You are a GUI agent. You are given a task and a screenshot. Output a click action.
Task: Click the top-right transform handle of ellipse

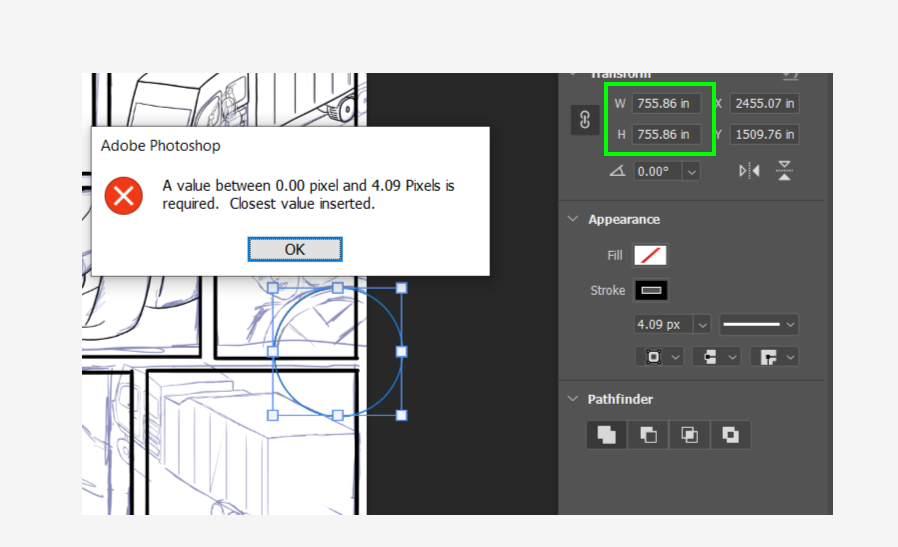click(401, 288)
